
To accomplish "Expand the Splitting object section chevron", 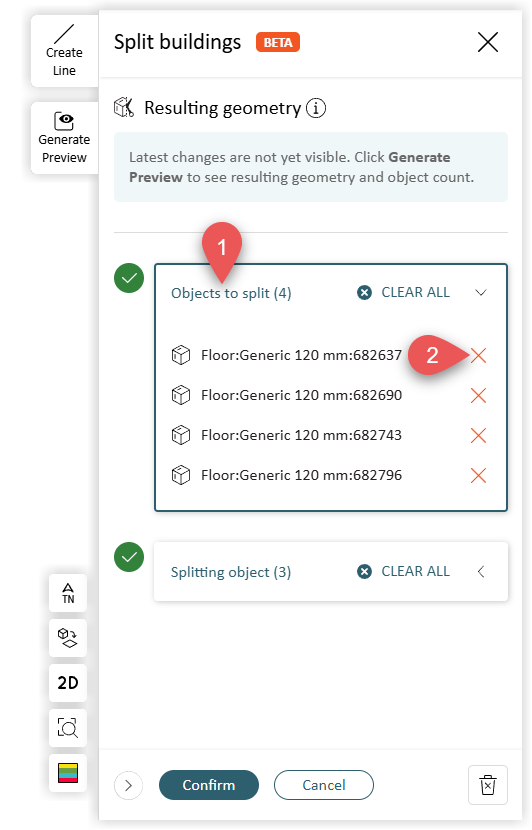I will coord(481,572).
